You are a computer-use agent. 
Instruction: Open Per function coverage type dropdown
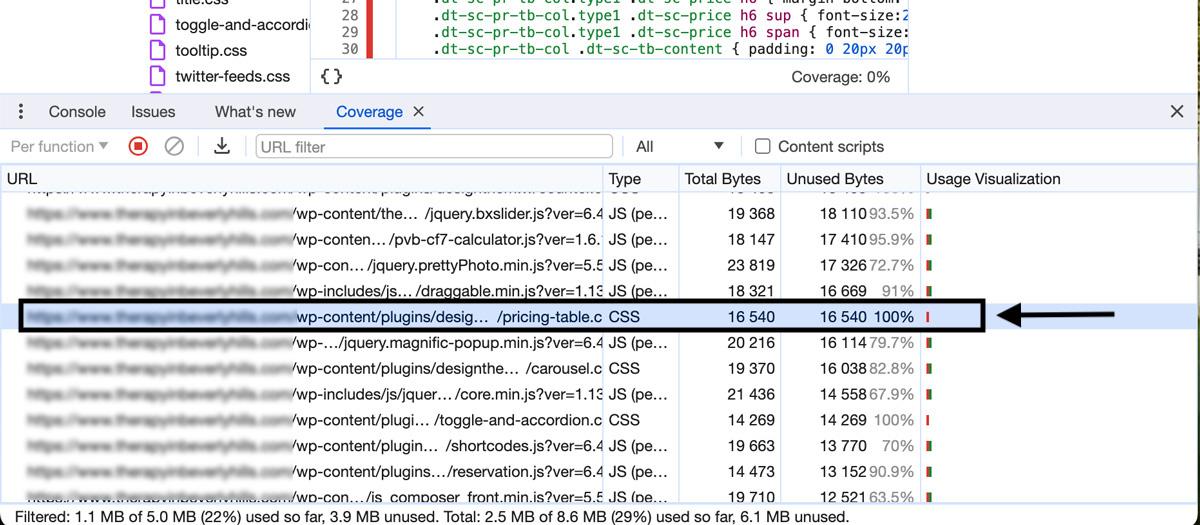tap(60, 146)
